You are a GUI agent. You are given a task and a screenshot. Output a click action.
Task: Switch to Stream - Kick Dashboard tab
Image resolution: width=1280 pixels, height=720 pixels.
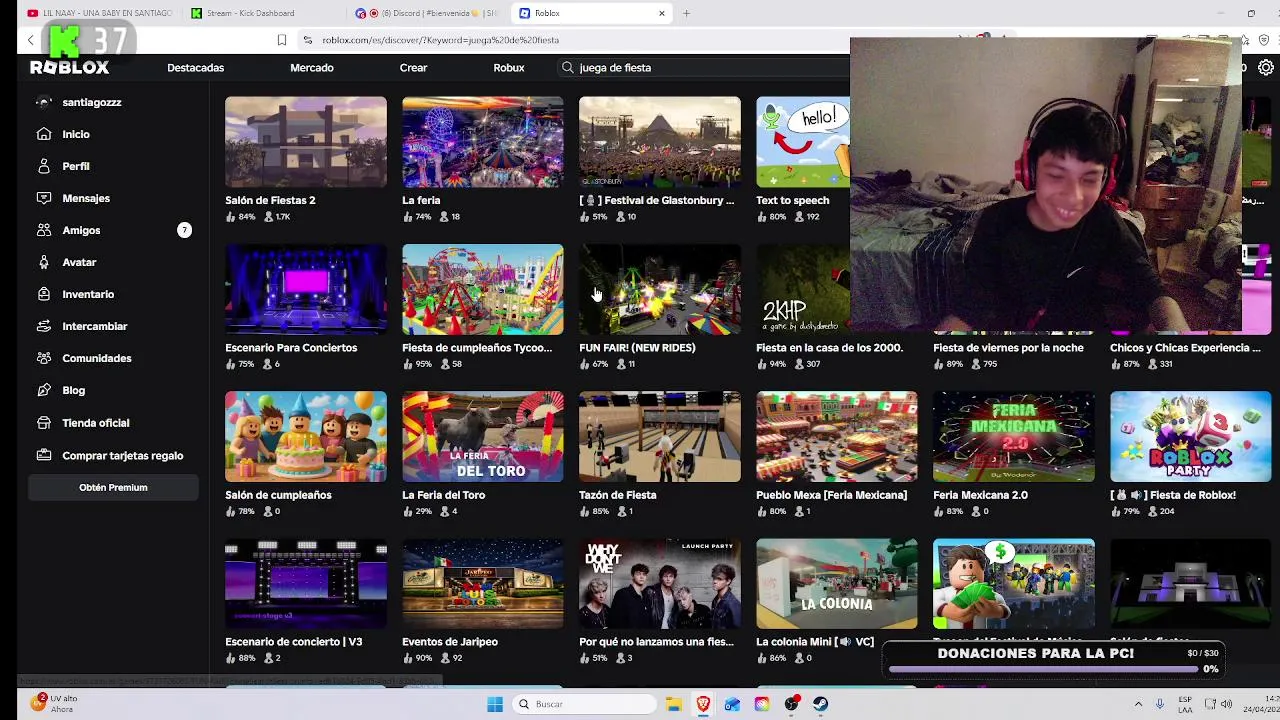(x=263, y=13)
